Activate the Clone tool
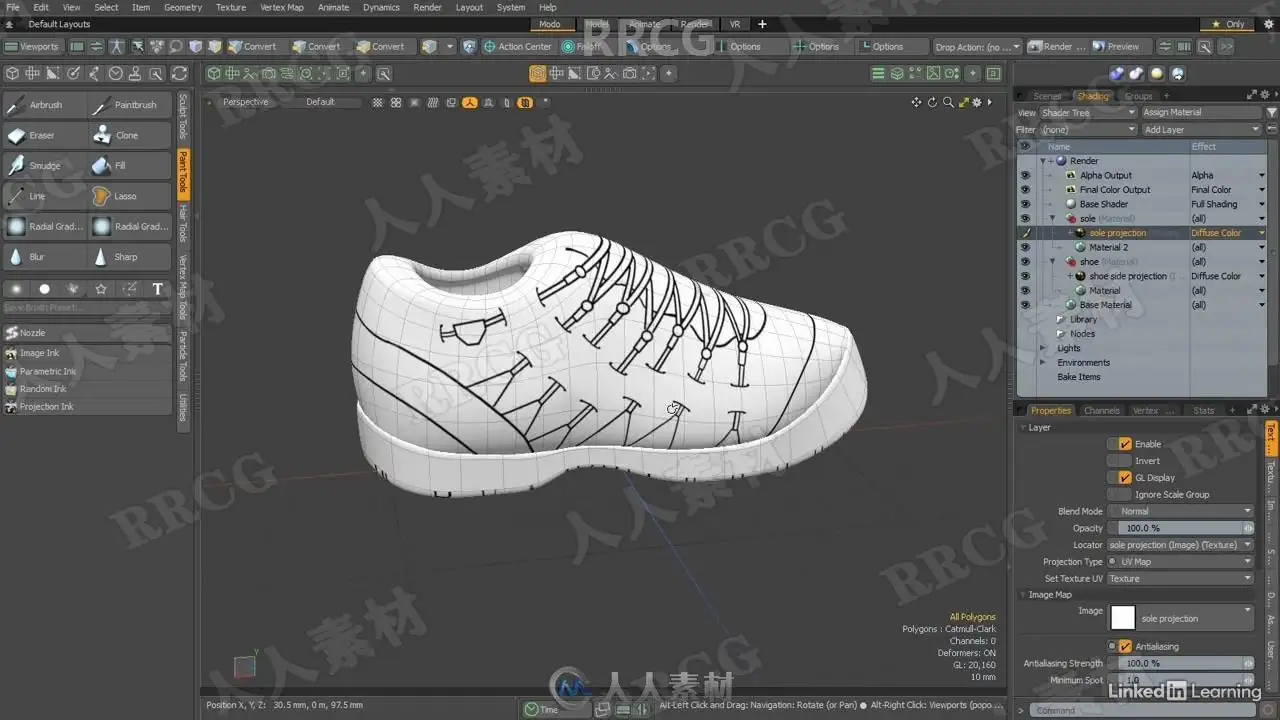This screenshot has width=1280, height=720. point(130,135)
